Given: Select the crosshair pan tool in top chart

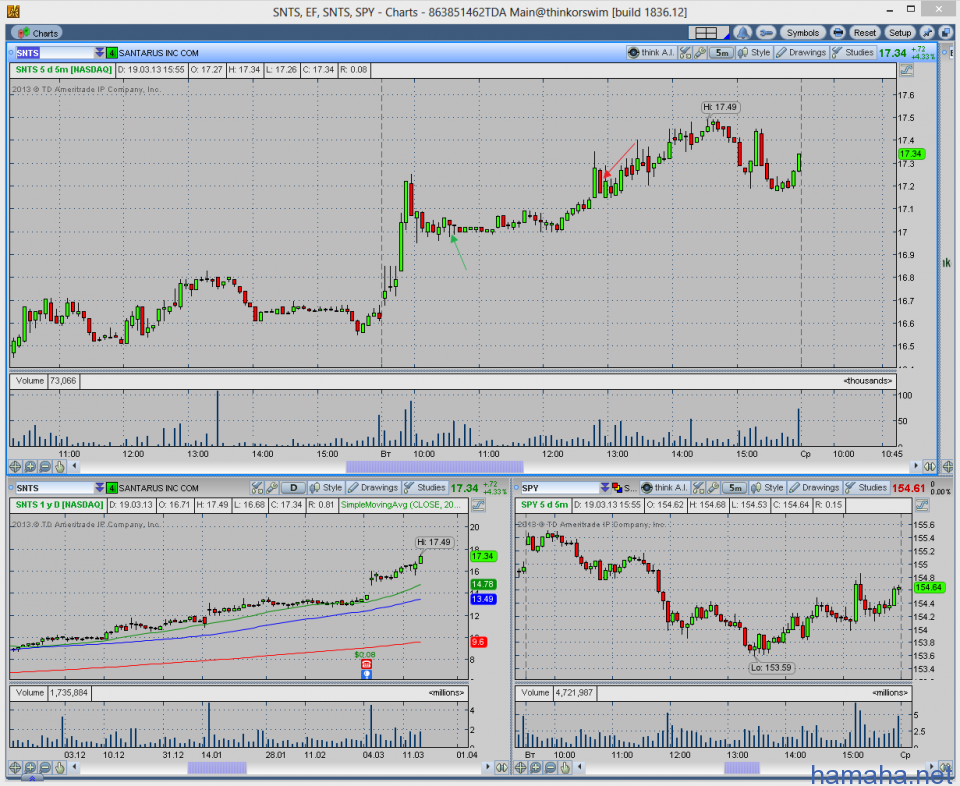Looking at the screenshot, I should (x=15, y=466).
